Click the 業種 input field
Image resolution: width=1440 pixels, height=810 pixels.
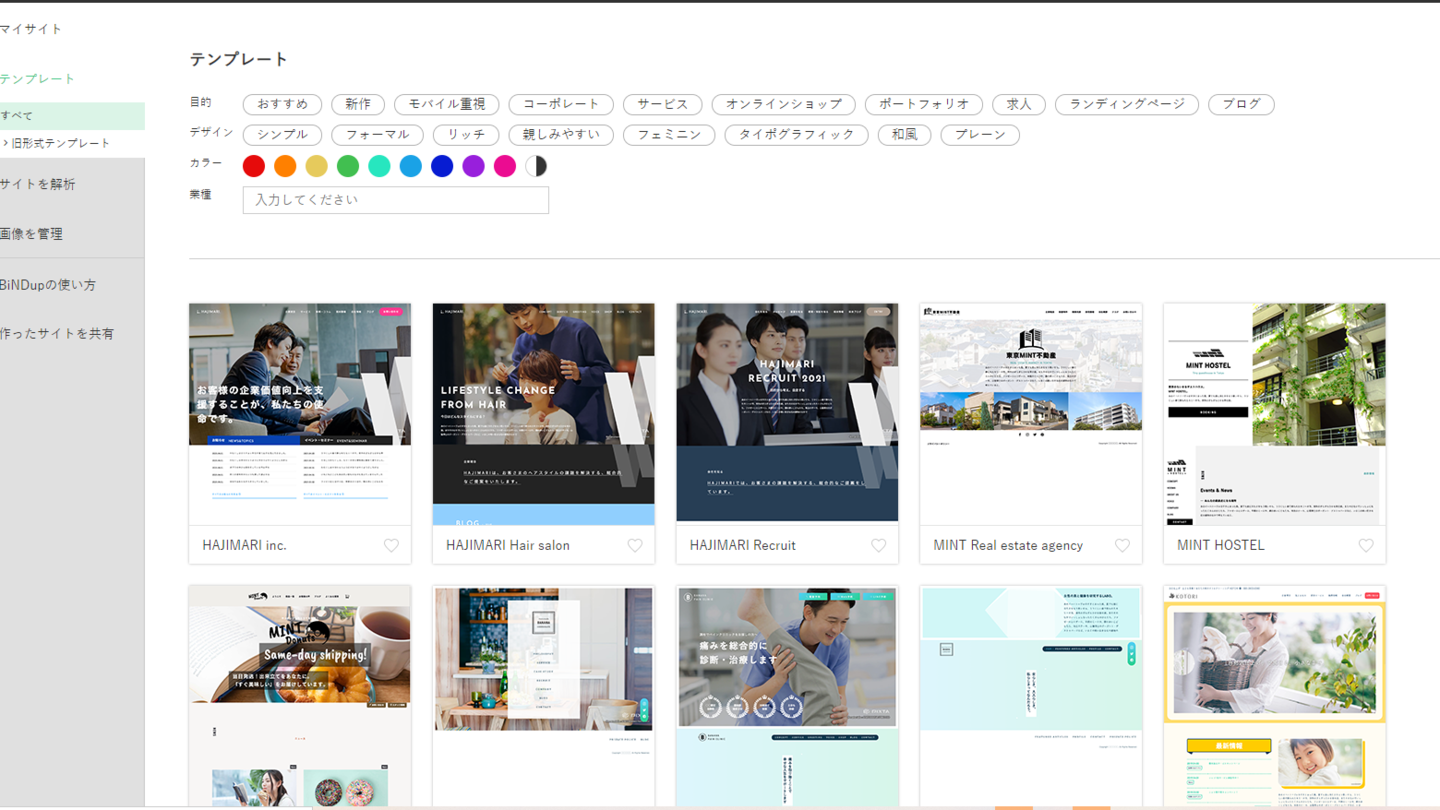coord(395,200)
